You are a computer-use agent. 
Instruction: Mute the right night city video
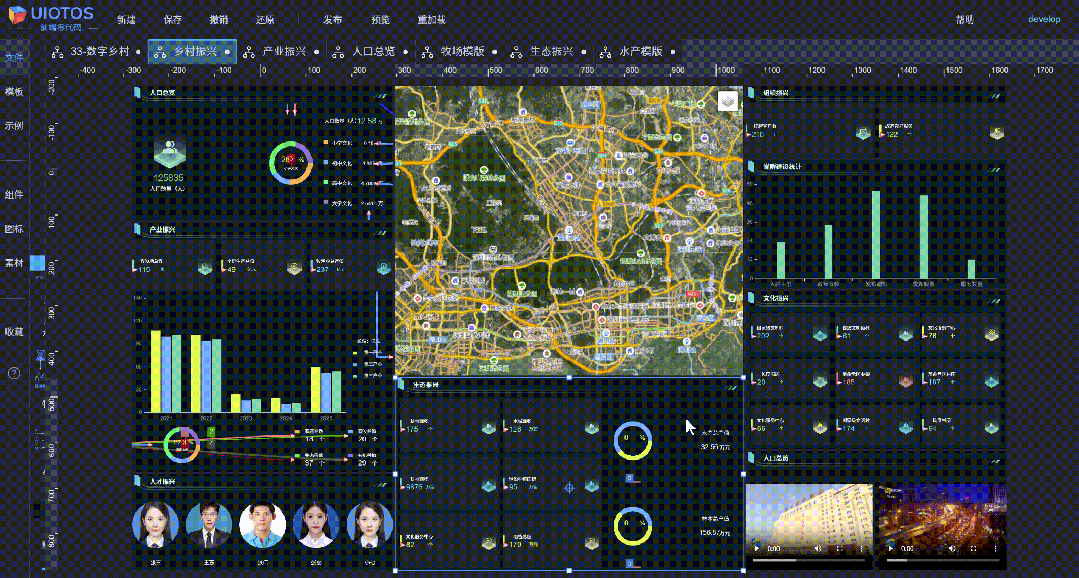(952, 548)
